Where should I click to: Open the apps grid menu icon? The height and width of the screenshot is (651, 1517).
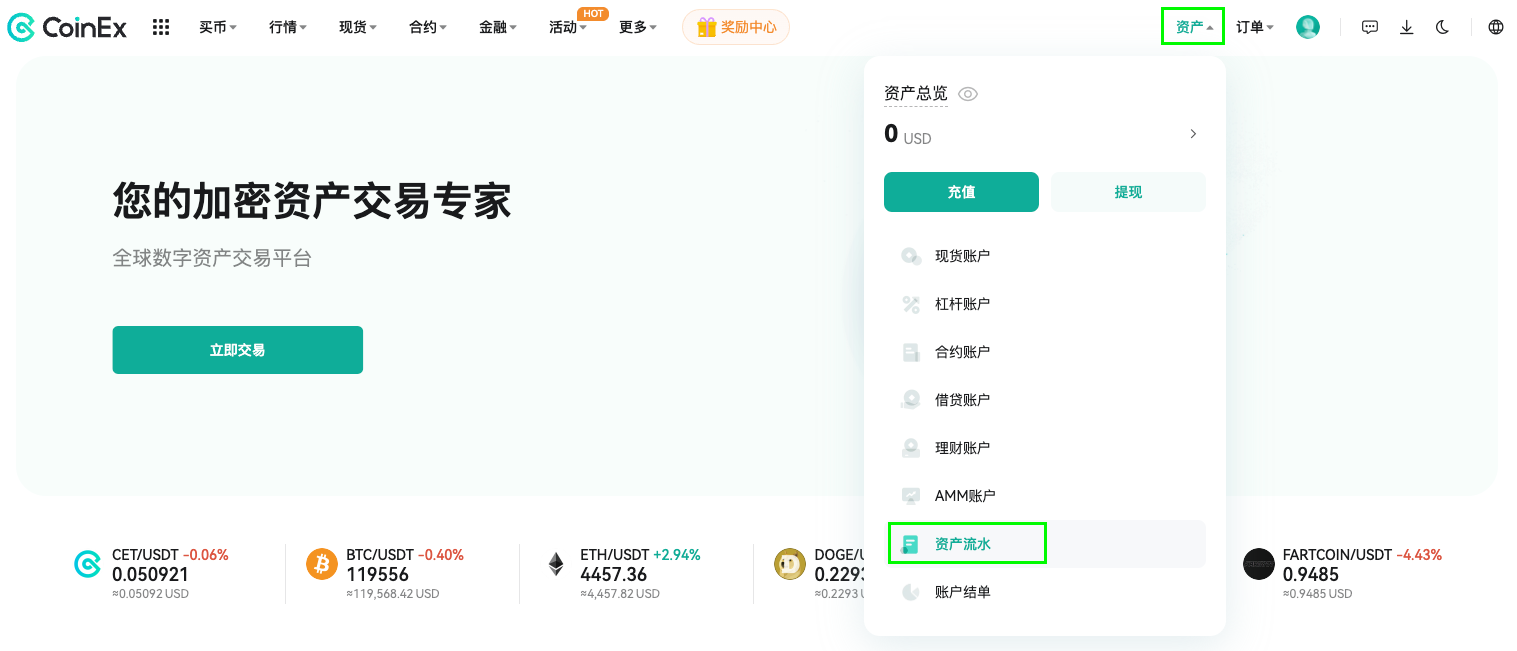pos(161,27)
